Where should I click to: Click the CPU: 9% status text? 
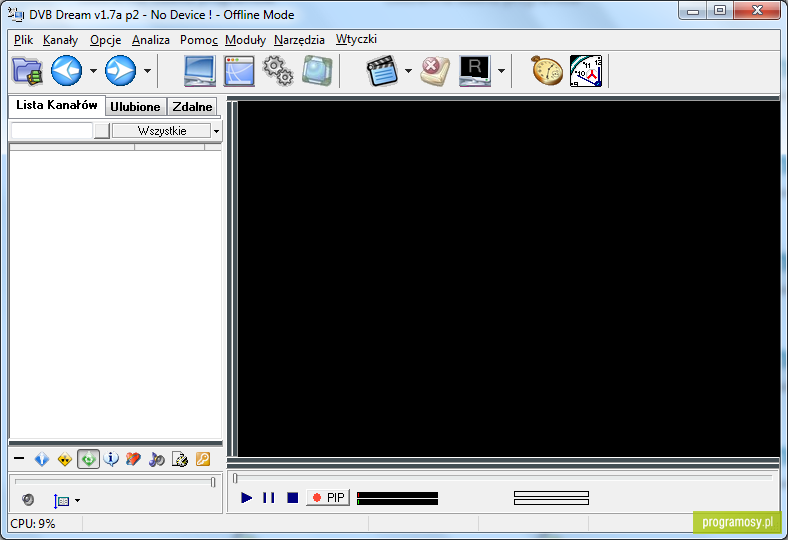click(x=33, y=523)
